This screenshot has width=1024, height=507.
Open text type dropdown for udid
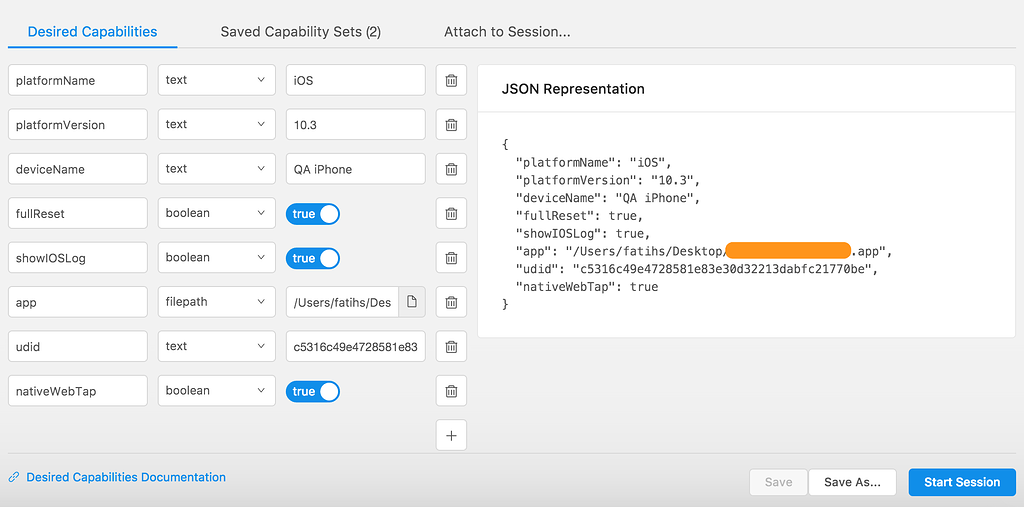pos(216,347)
